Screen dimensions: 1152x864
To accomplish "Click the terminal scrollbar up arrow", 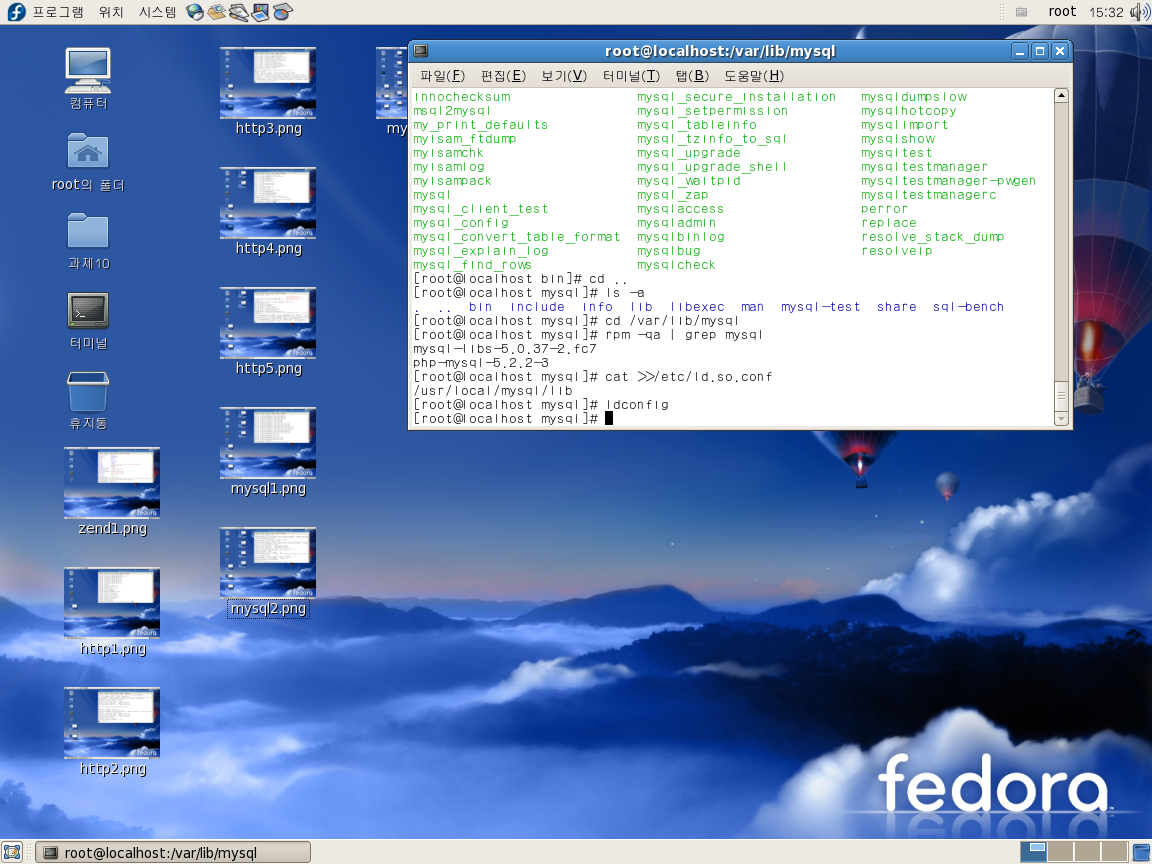I will (1061, 96).
